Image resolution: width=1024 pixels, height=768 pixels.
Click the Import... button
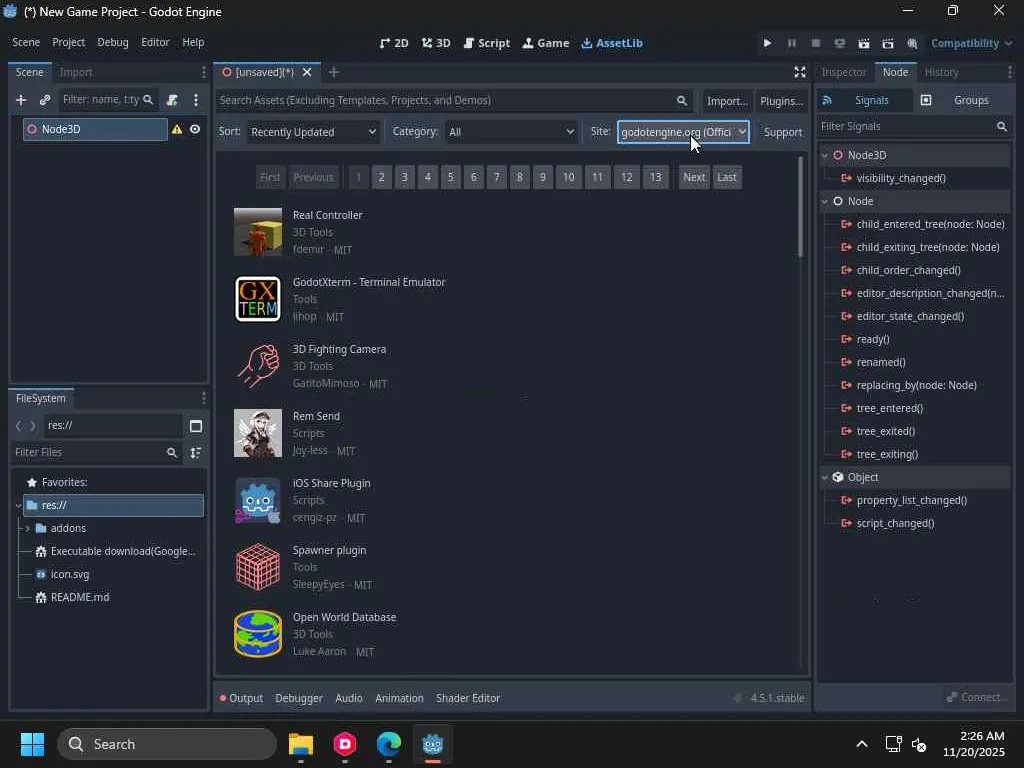point(727,101)
